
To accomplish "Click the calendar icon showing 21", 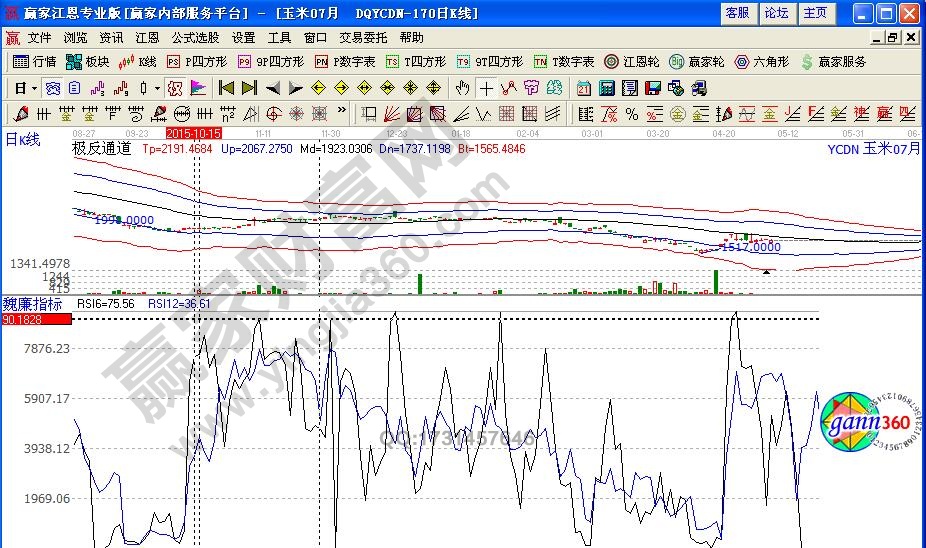I will click(x=583, y=88).
